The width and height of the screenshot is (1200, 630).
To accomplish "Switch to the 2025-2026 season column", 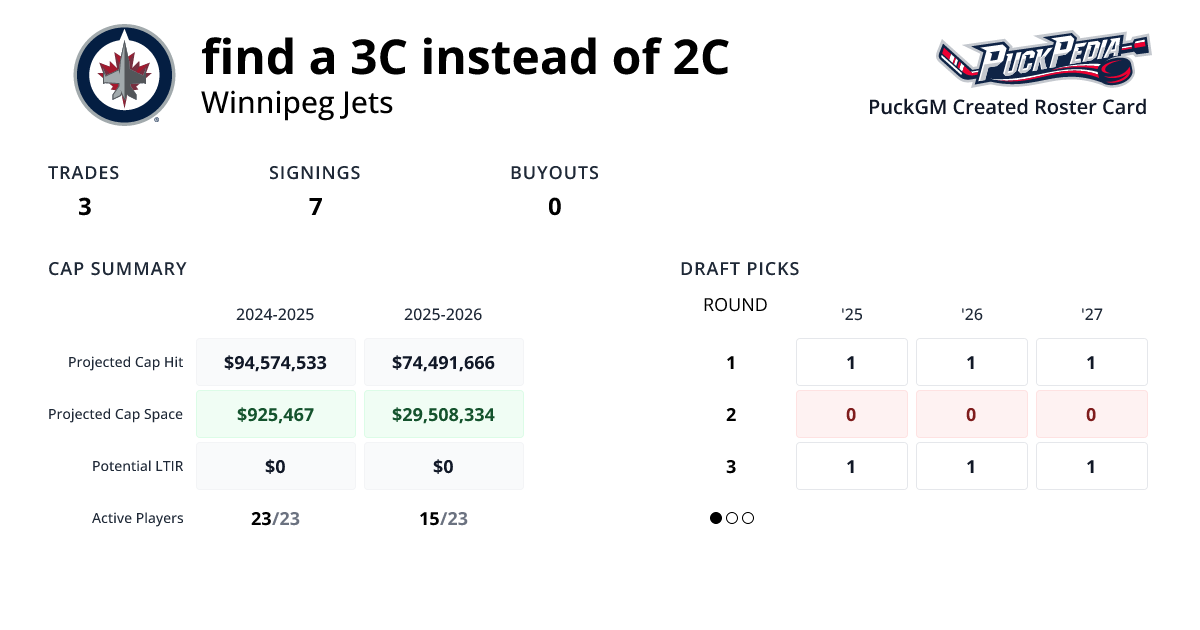I will pos(444,314).
